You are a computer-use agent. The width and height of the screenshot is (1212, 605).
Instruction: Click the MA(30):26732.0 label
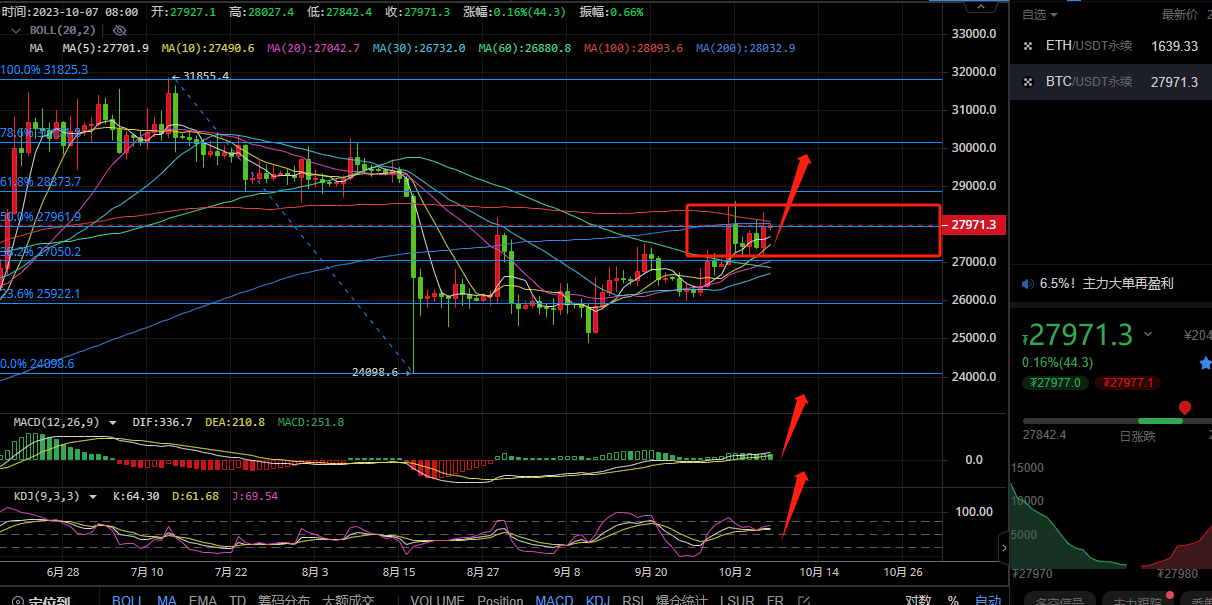point(419,48)
